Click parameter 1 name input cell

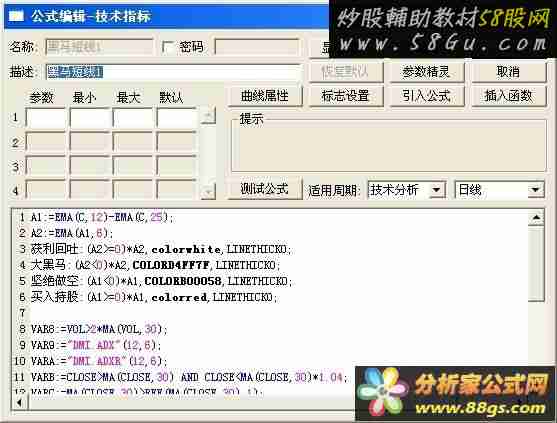click(46, 118)
